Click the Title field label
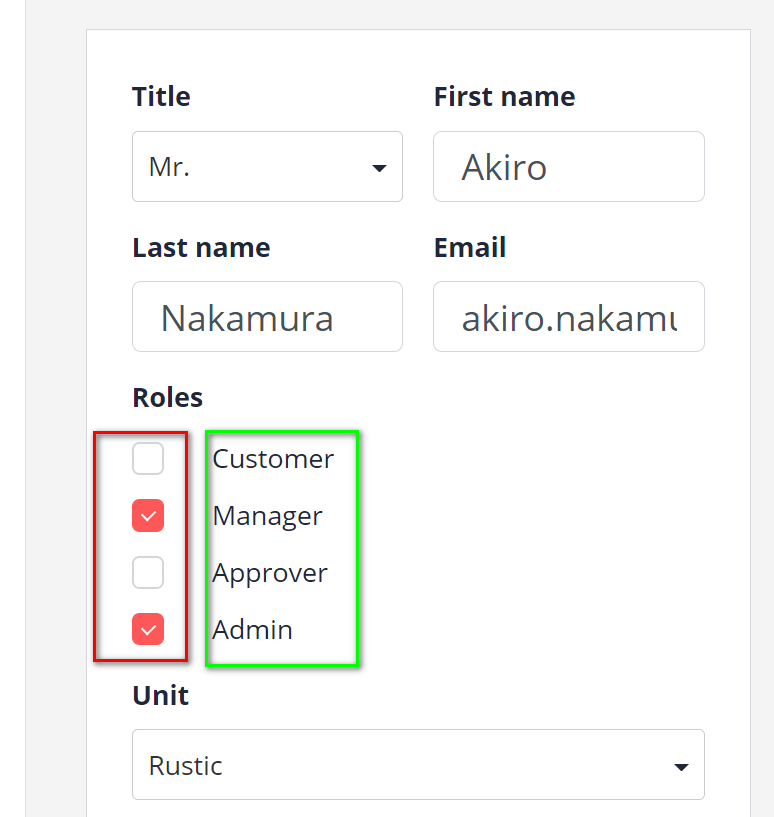 (161, 96)
